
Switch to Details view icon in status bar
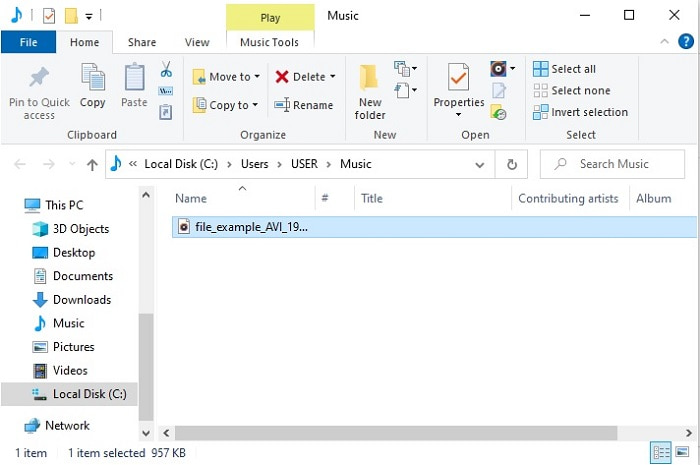click(x=661, y=453)
